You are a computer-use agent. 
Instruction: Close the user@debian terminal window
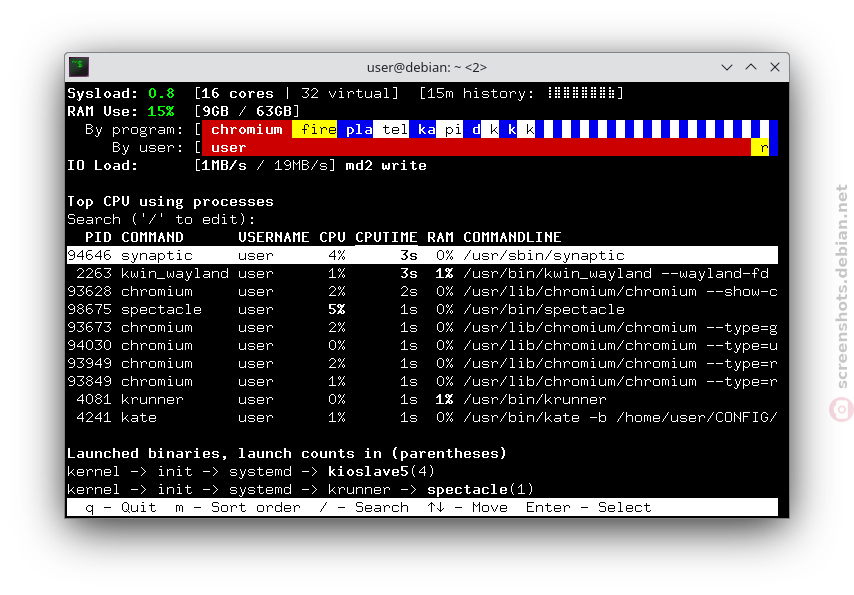pyautogui.click(x=774, y=67)
